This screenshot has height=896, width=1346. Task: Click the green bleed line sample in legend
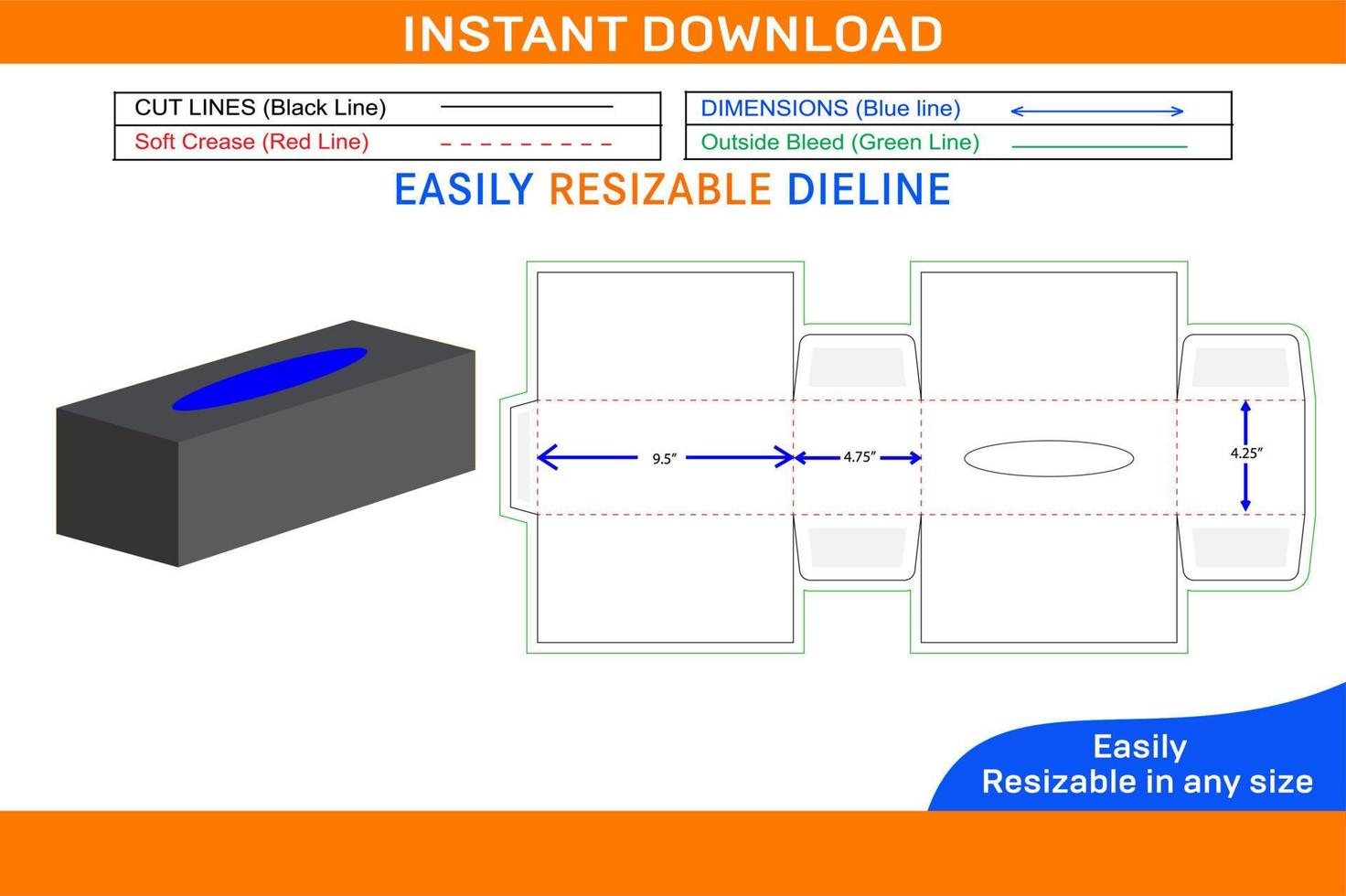click(1099, 146)
